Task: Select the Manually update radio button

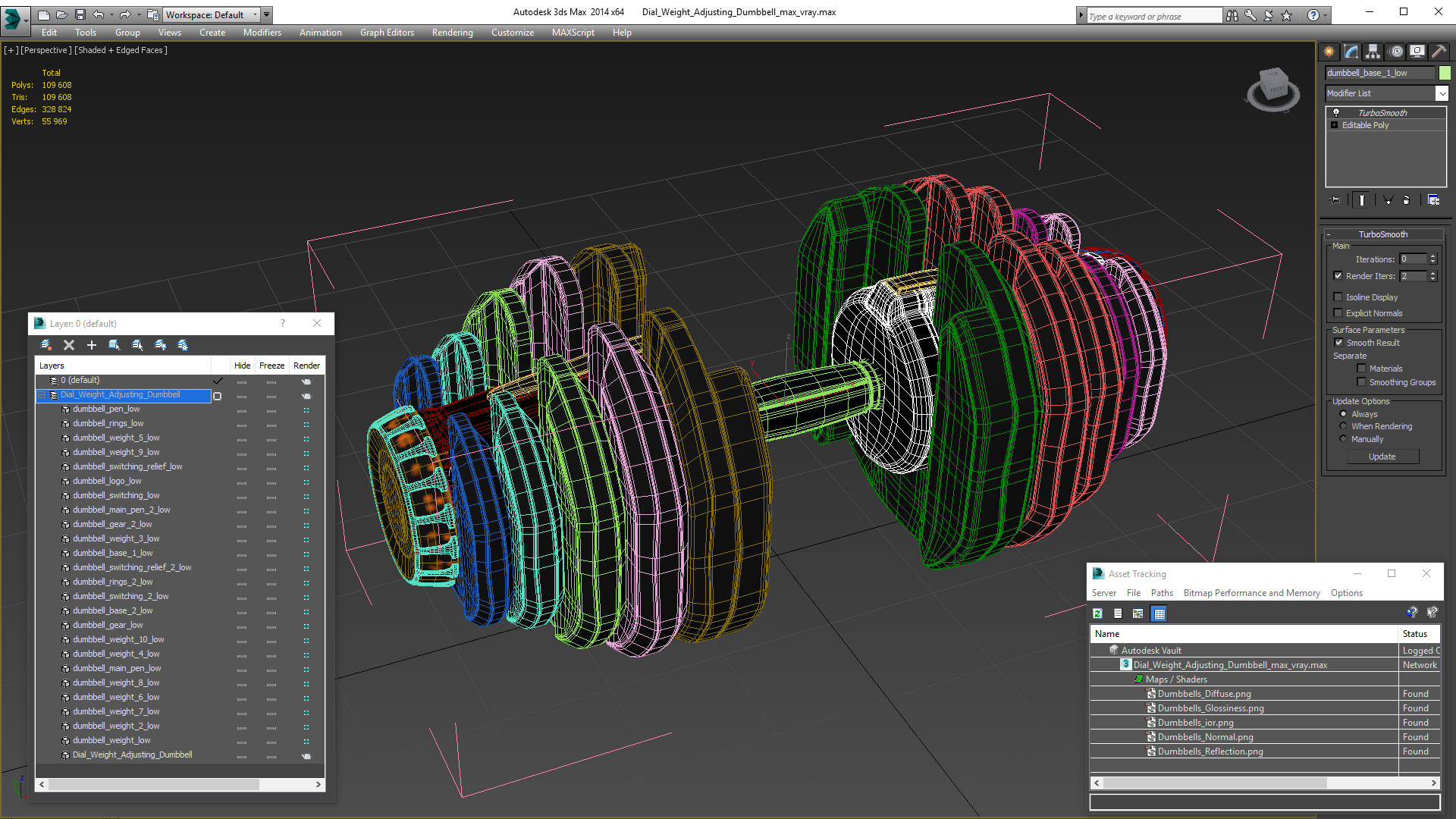Action: [x=1344, y=439]
